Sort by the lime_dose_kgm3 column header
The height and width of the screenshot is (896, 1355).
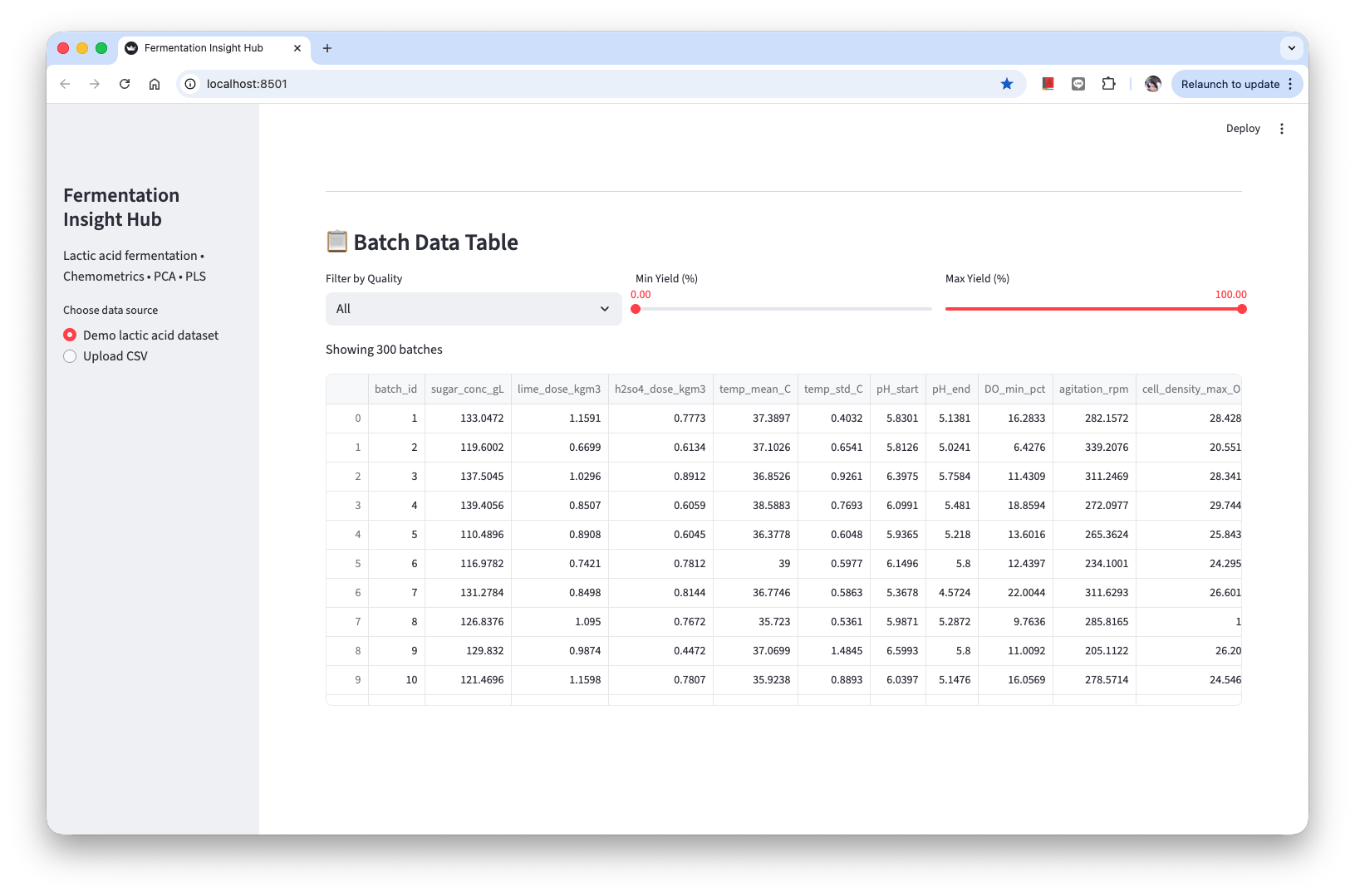pos(559,389)
